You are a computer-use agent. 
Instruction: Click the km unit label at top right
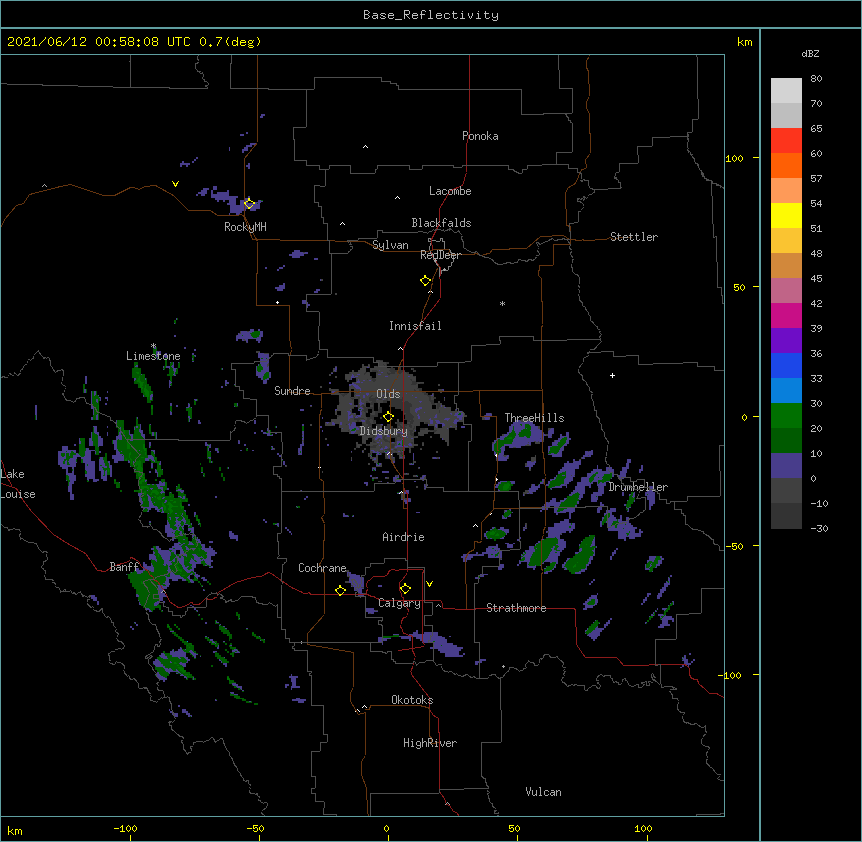click(744, 42)
